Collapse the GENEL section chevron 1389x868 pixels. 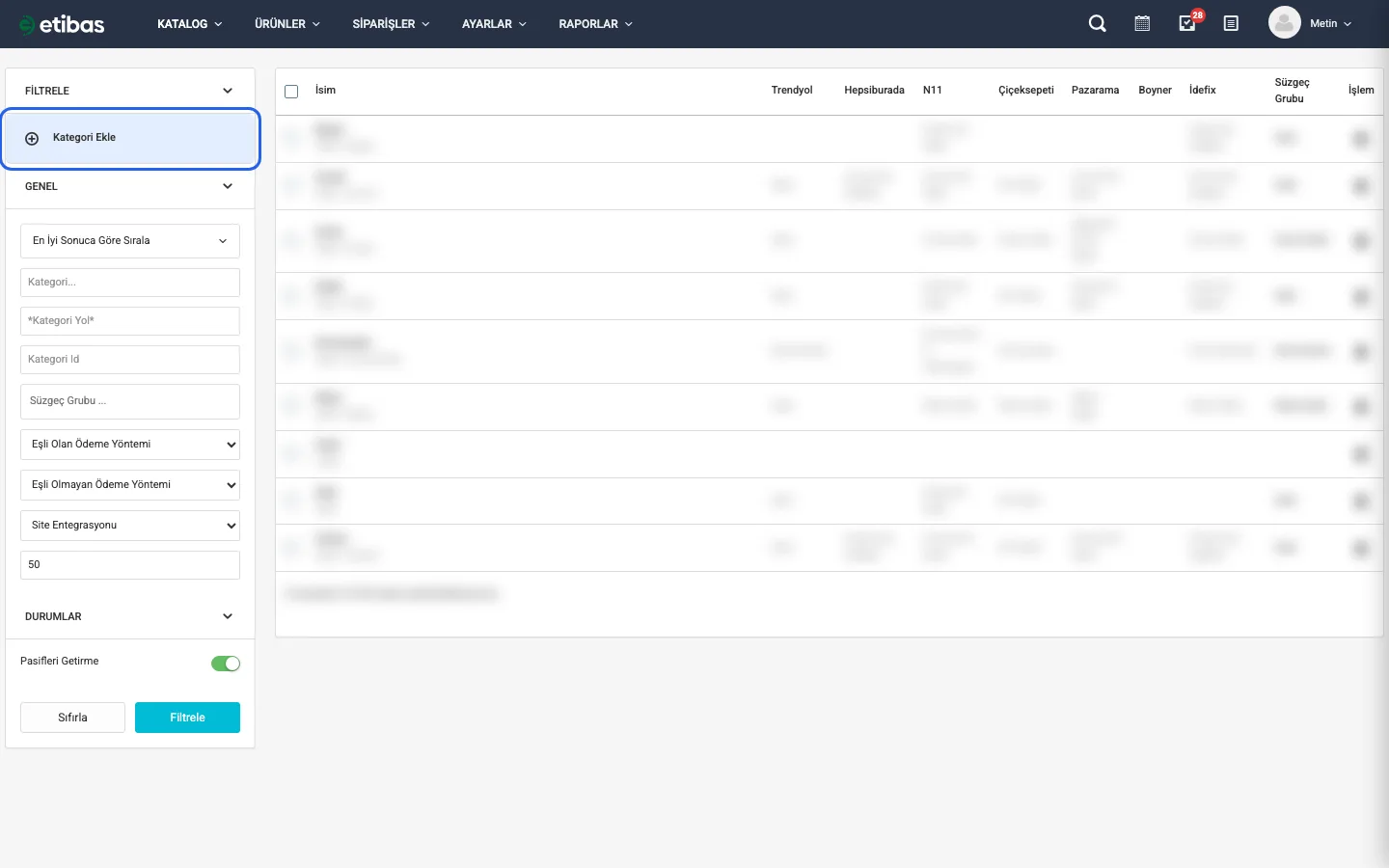coord(228,186)
